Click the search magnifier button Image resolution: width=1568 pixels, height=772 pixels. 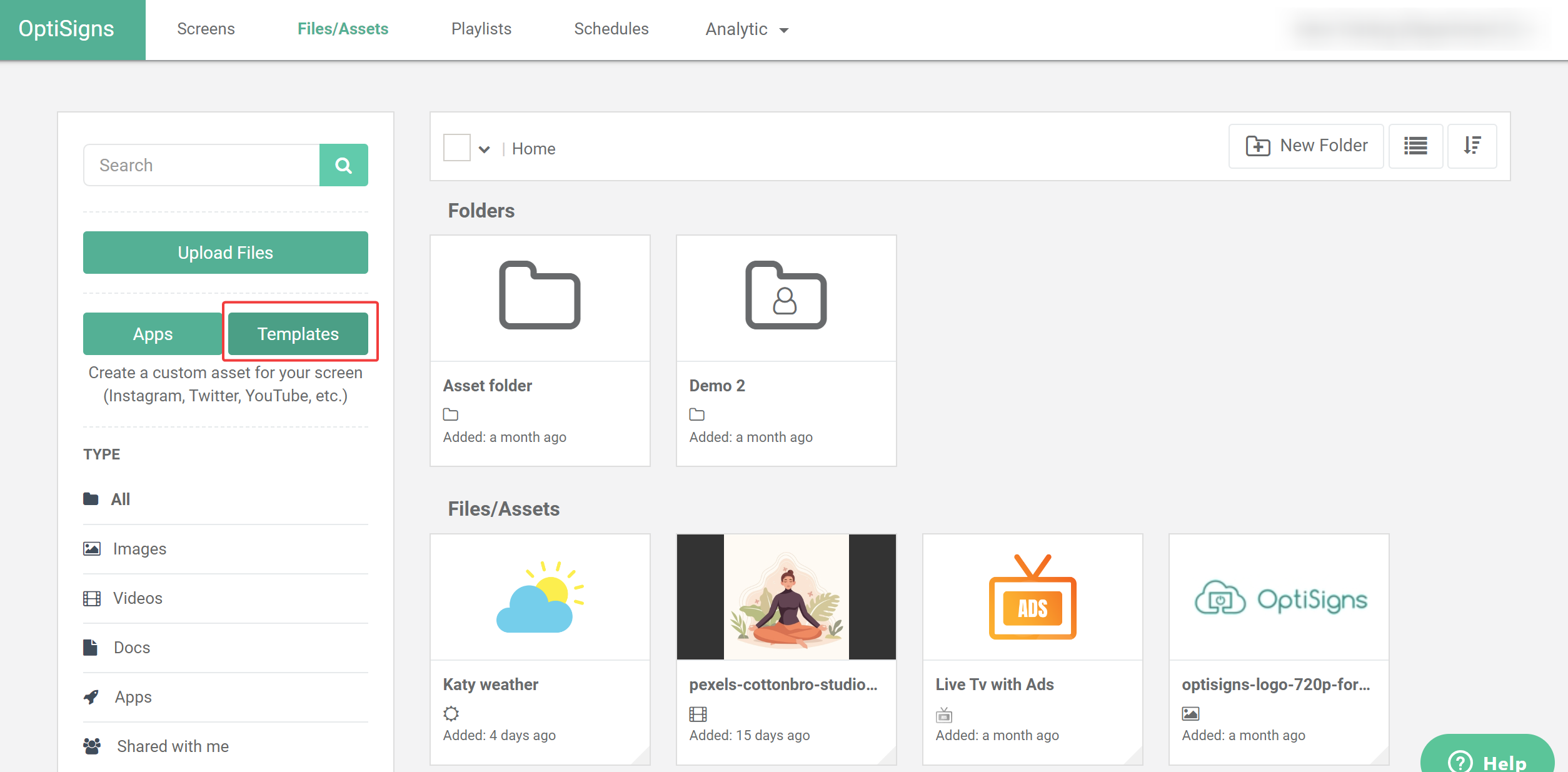[343, 165]
